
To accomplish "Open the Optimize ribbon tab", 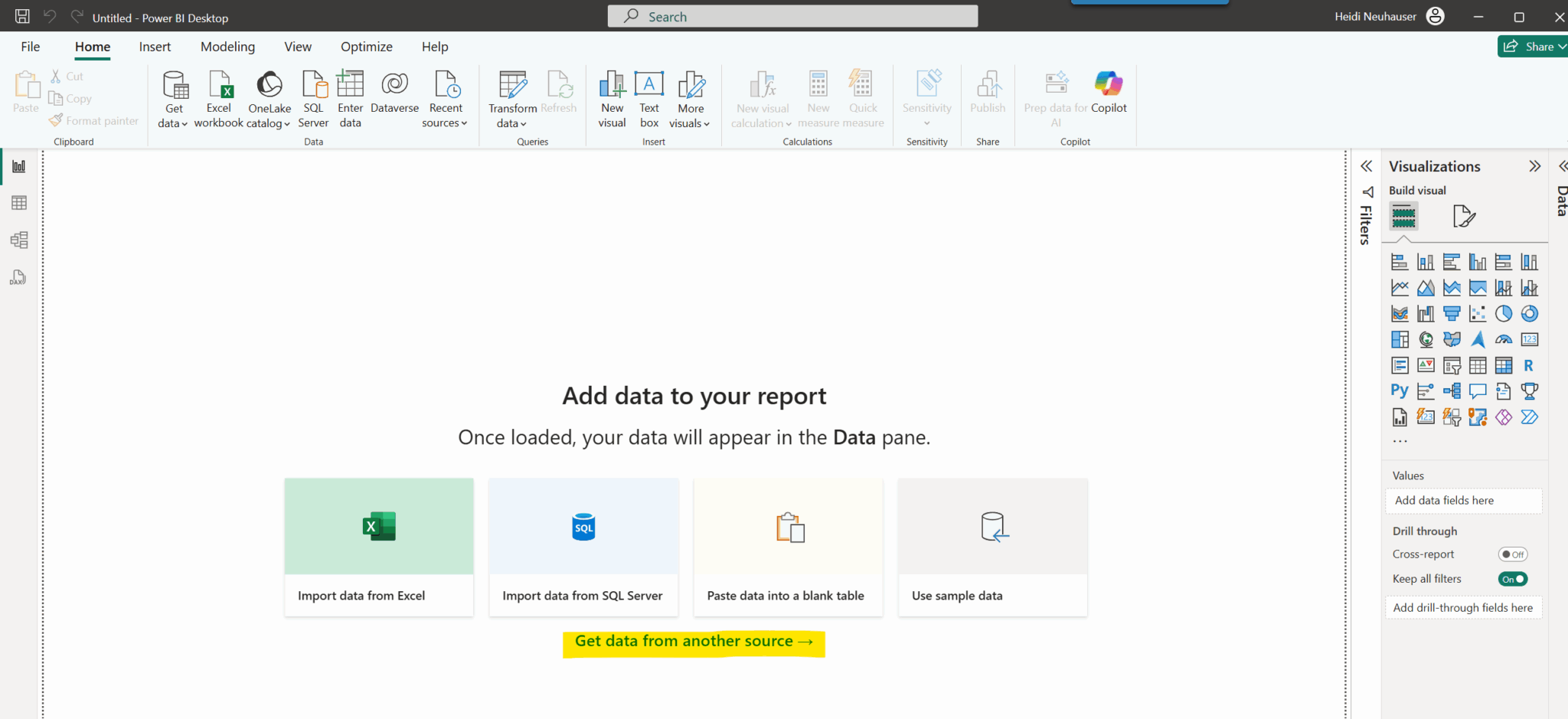I will (367, 47).
